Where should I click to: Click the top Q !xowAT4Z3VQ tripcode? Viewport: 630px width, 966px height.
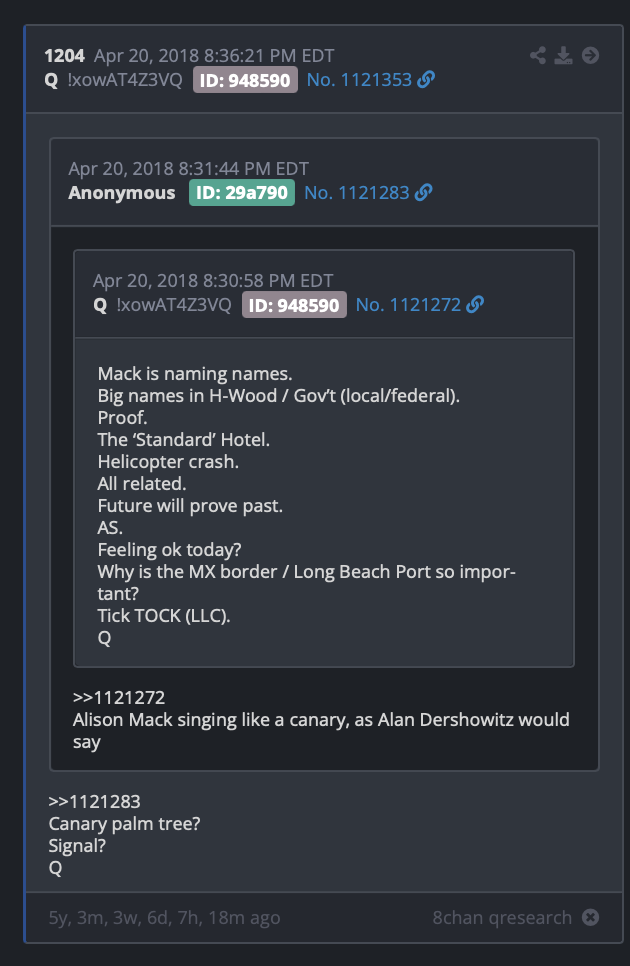click(113, 80)
